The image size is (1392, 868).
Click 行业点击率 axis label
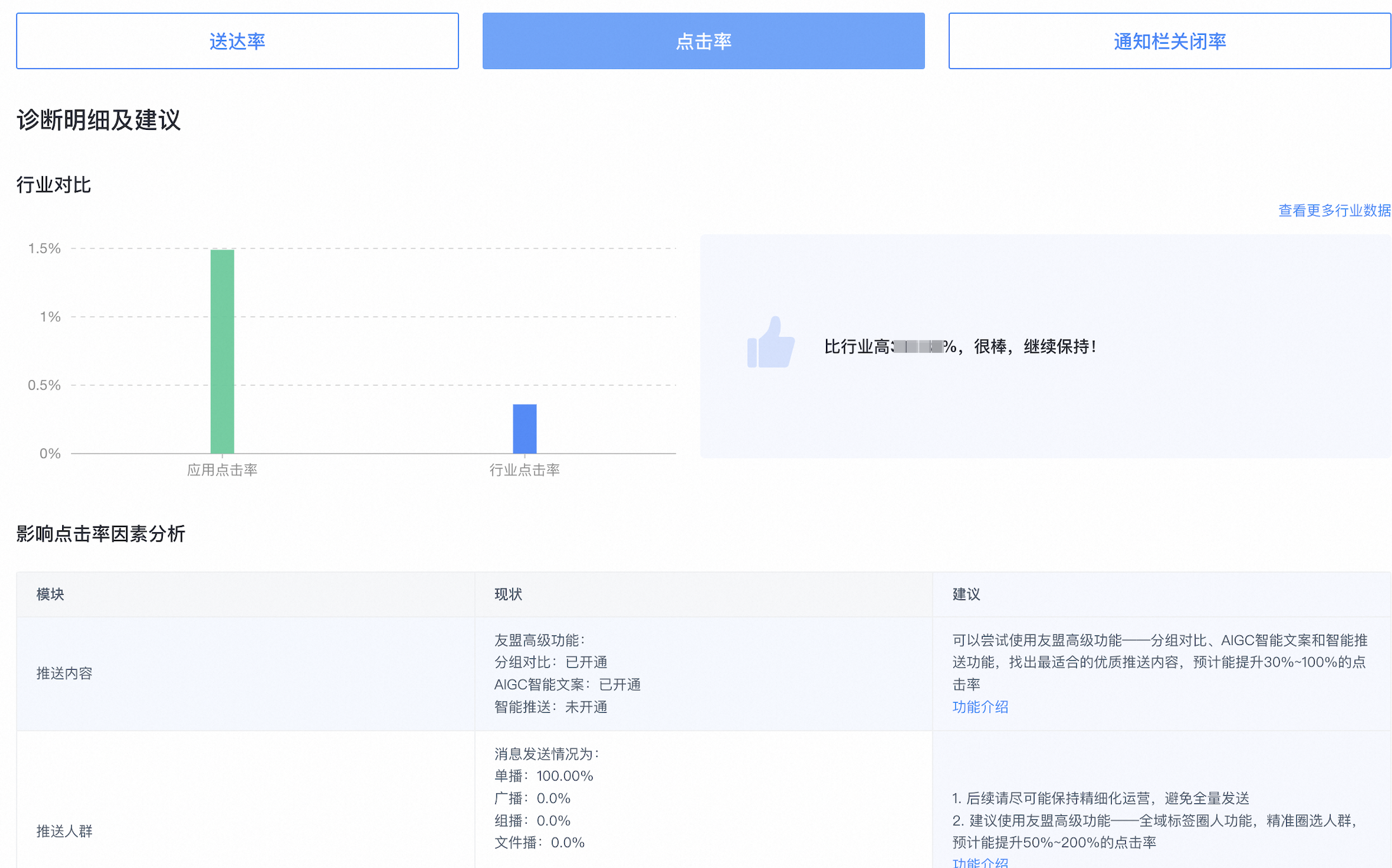[x=525, y=470]
